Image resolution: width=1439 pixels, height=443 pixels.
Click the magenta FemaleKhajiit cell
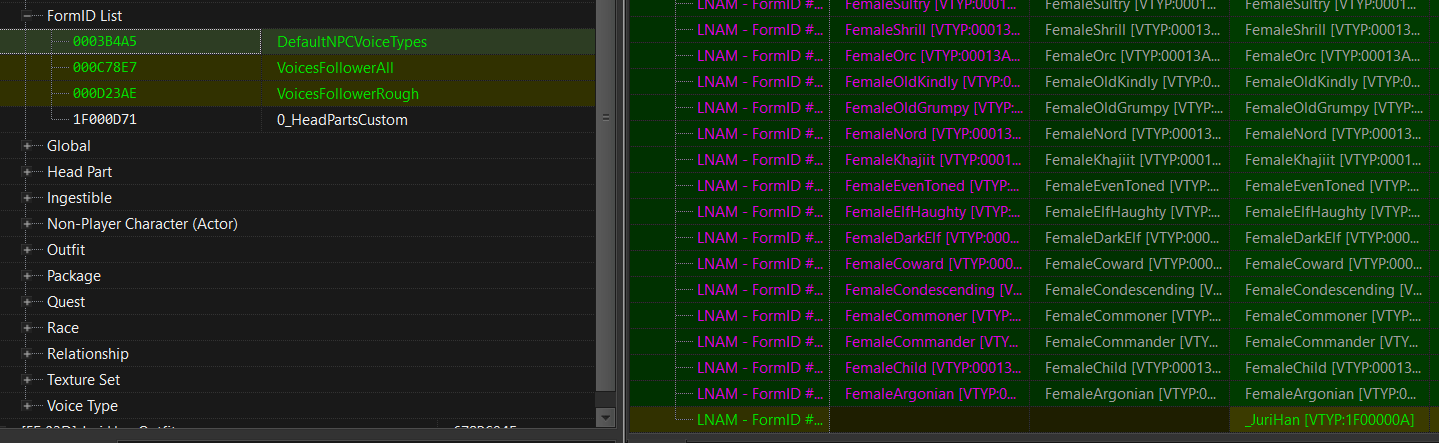(x=932, y=160)
